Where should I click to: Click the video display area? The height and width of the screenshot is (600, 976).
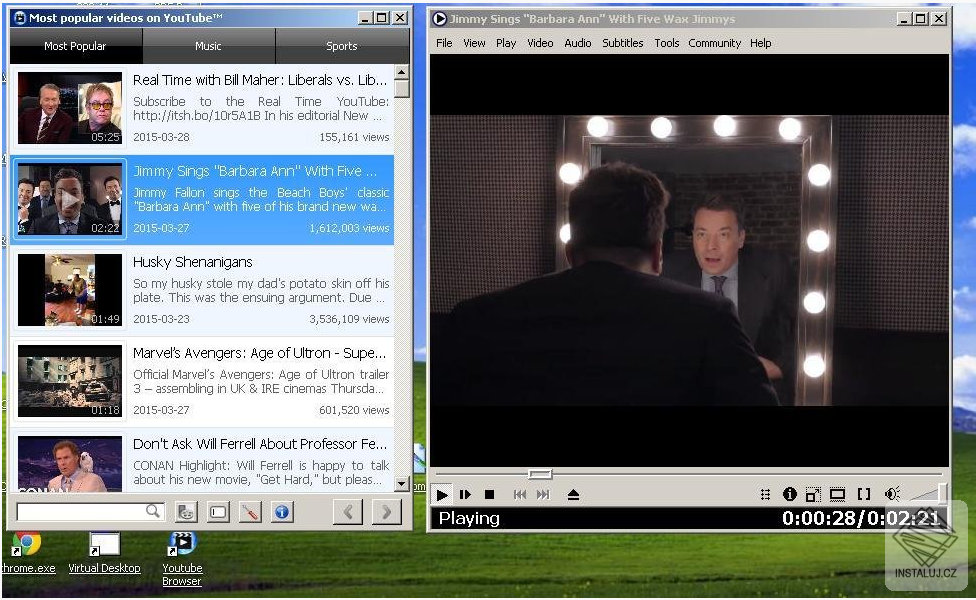coord(689,260)
